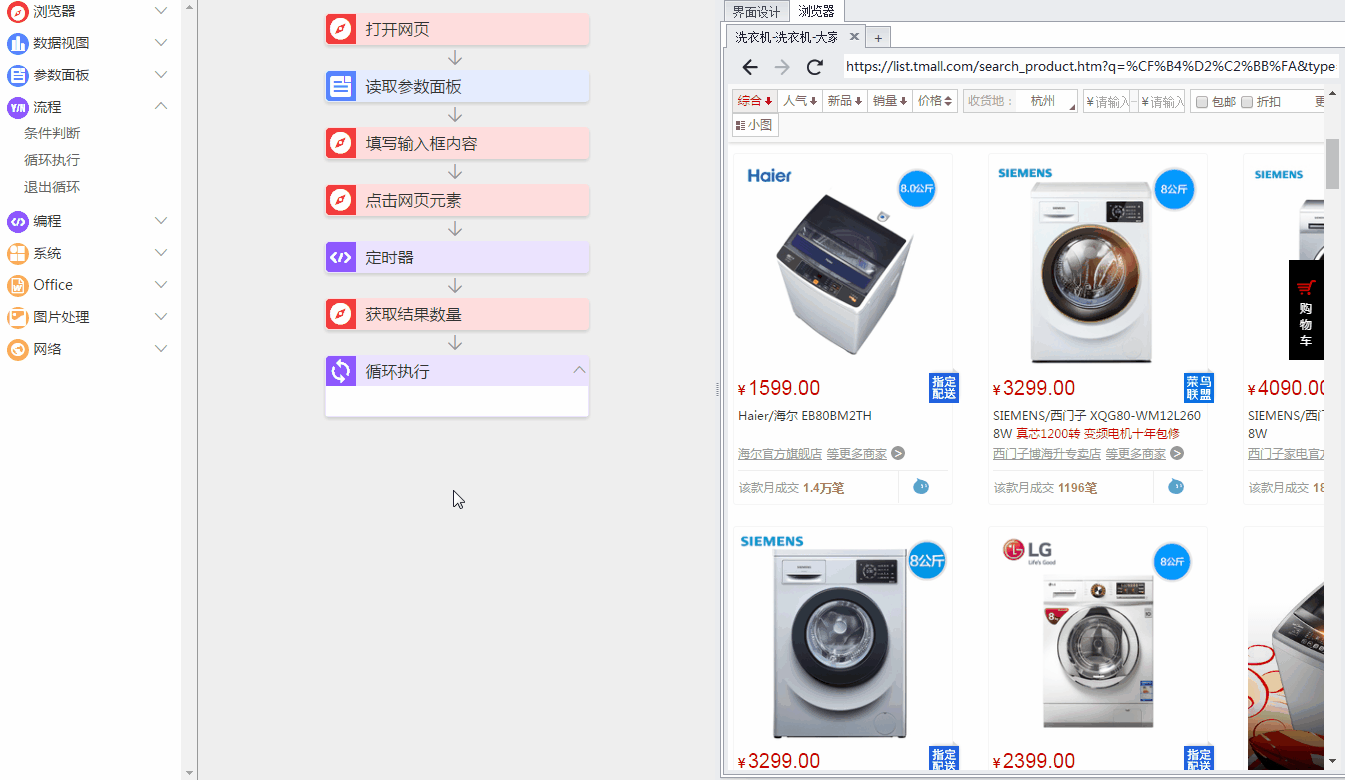Click the browser URL address field
Image resolution: width=1345 pixels, height=780 pixels.
[x=1090, y=66]
